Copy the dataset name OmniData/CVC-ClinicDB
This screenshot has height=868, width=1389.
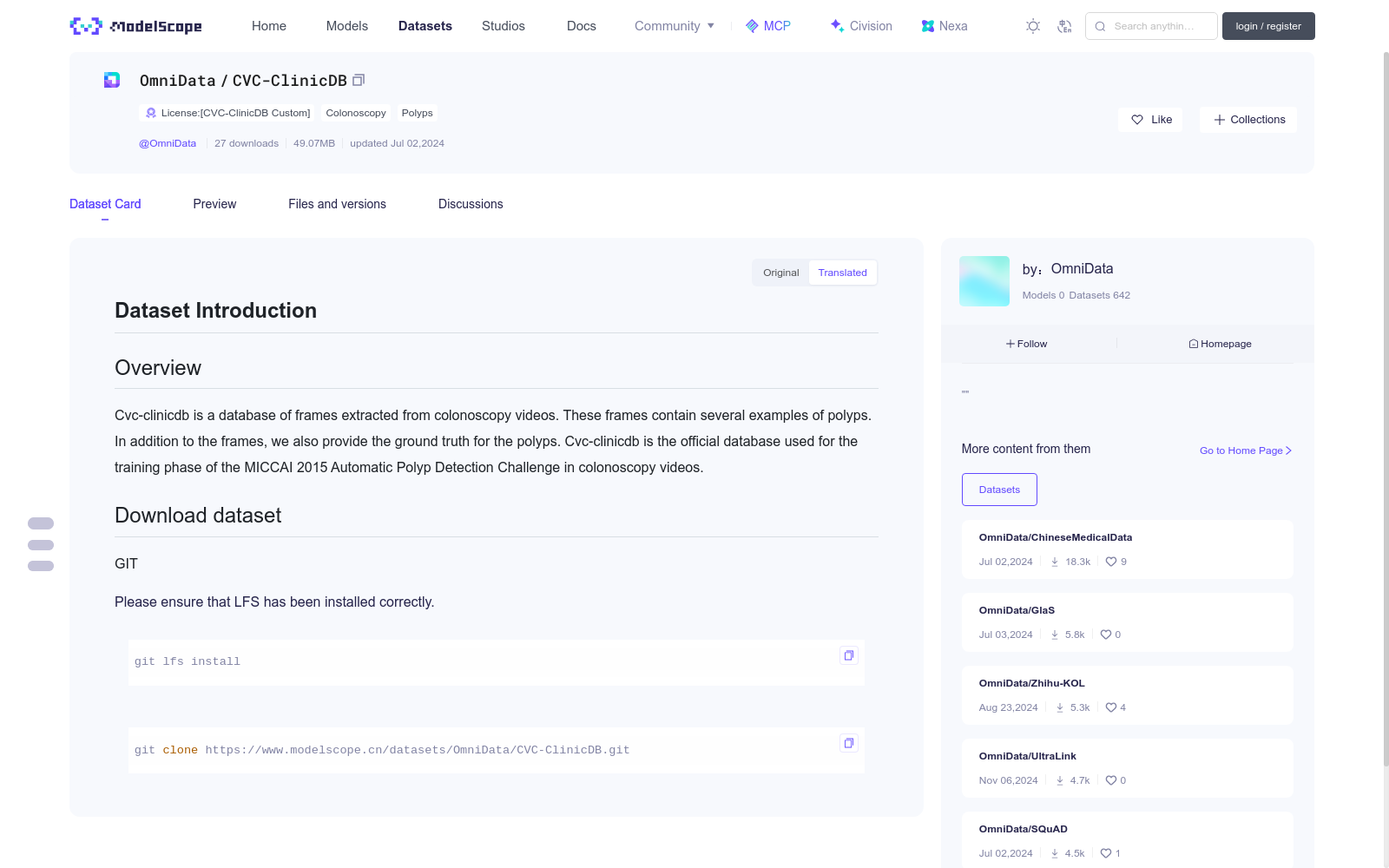[x=359, y=80]
